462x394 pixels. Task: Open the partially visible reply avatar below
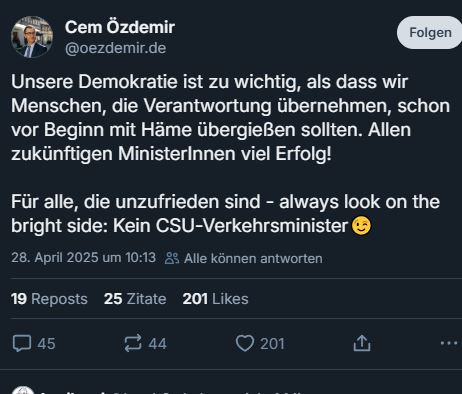pyautogui.click(x=23, y=390)
